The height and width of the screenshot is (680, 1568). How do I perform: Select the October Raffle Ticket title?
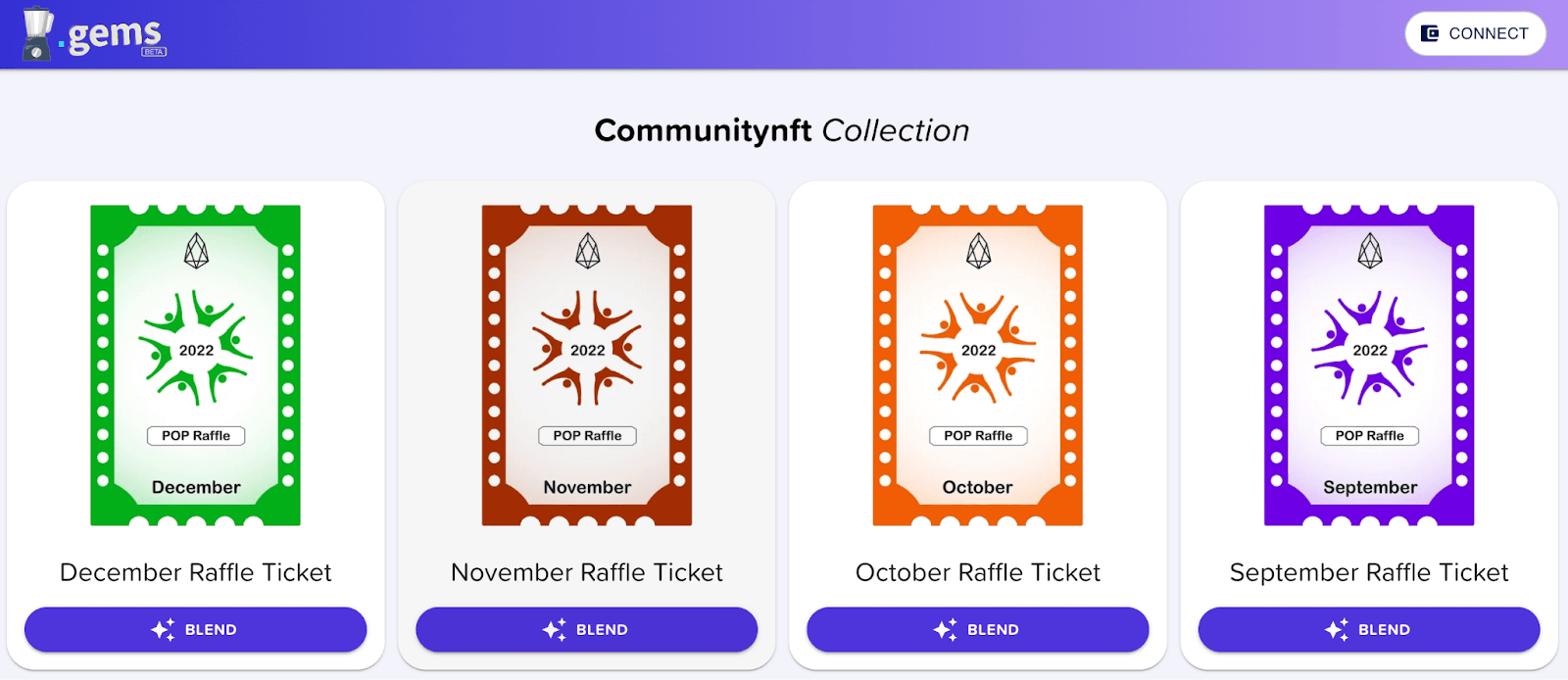977,572
